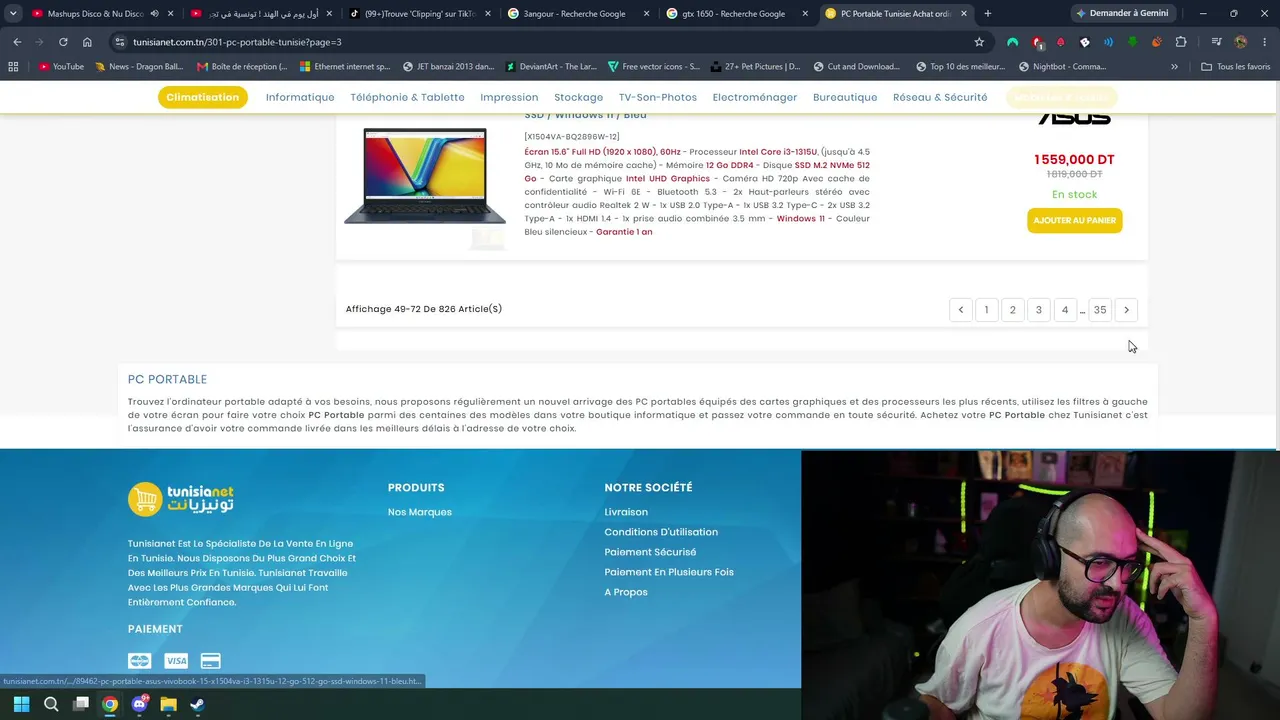Open the orange extension icon in toolbar
1280x720 pixels.
click(x=1157, y=42)
